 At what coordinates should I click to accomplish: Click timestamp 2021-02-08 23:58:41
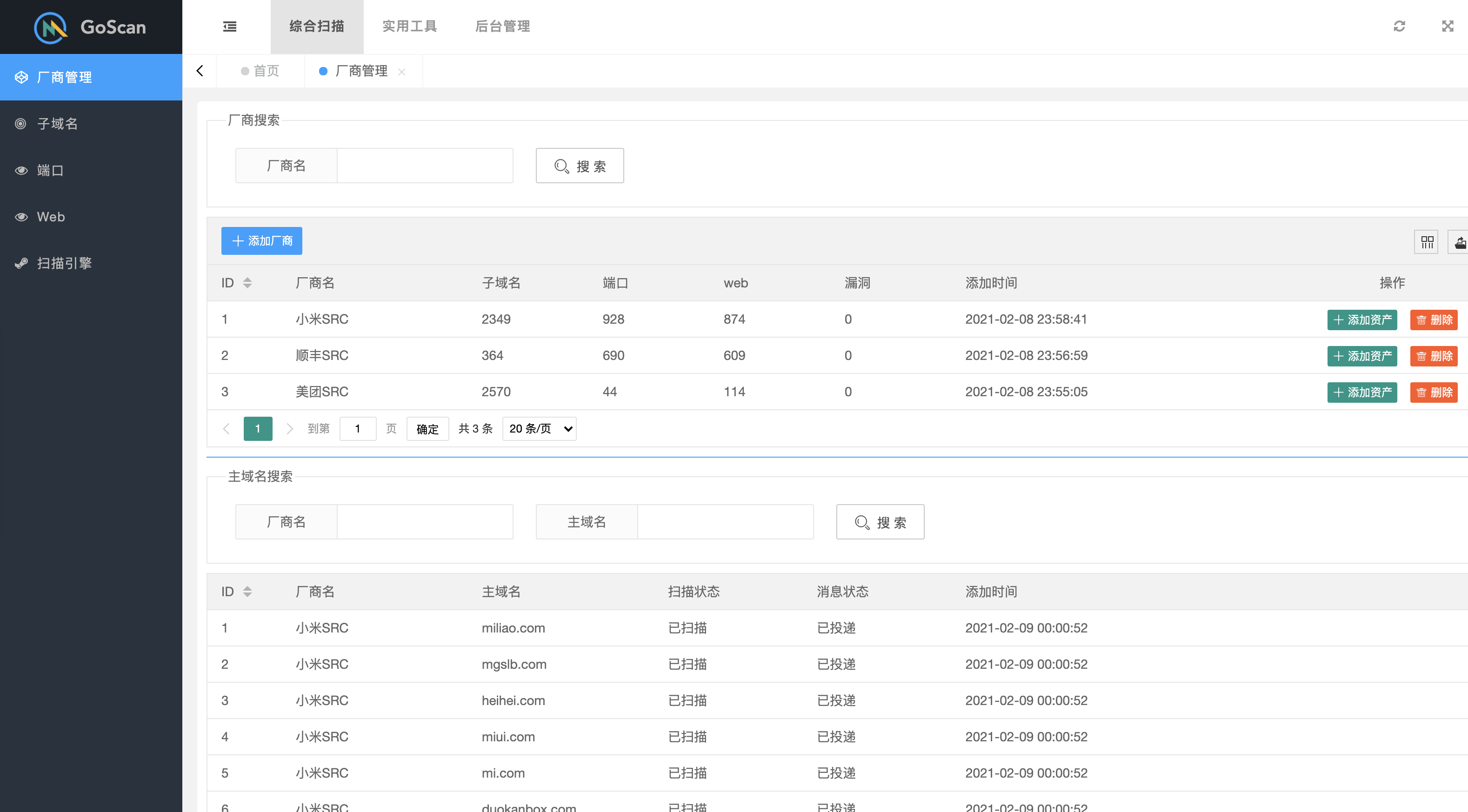point(1027,319)
